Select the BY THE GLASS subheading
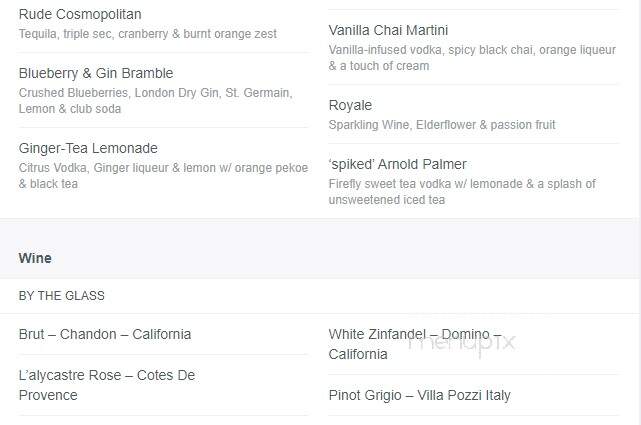Screen dimensions: 641x425 tap(62, 295)
